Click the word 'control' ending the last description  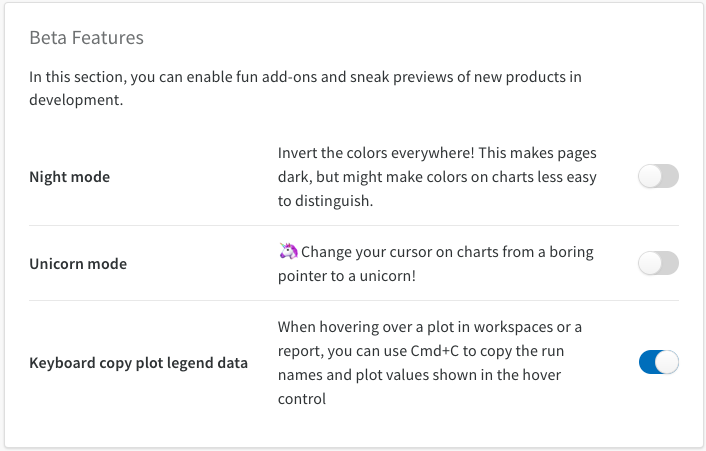(x=302, y=399)
